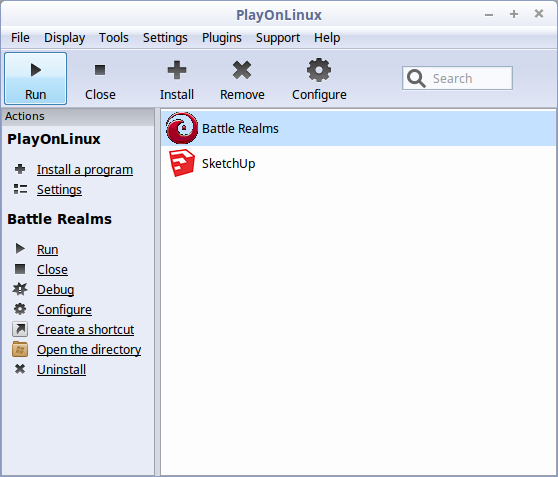558x477 pixels.
Task: Open the Plugins menu
Action: pyautogui.click(x=222, y=37)
